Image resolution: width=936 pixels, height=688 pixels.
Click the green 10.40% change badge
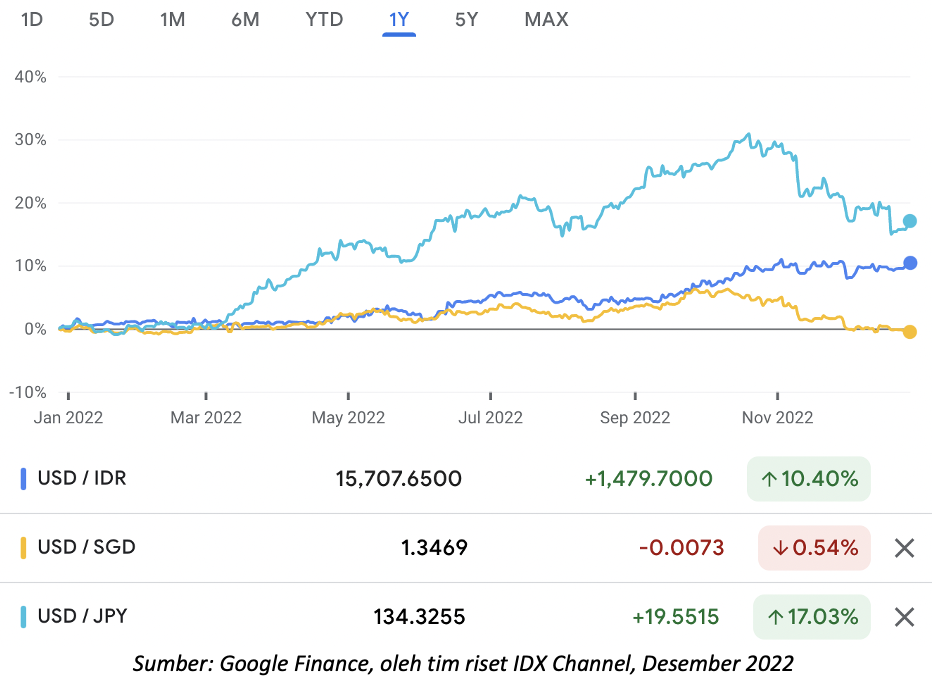tap(809, 479)
